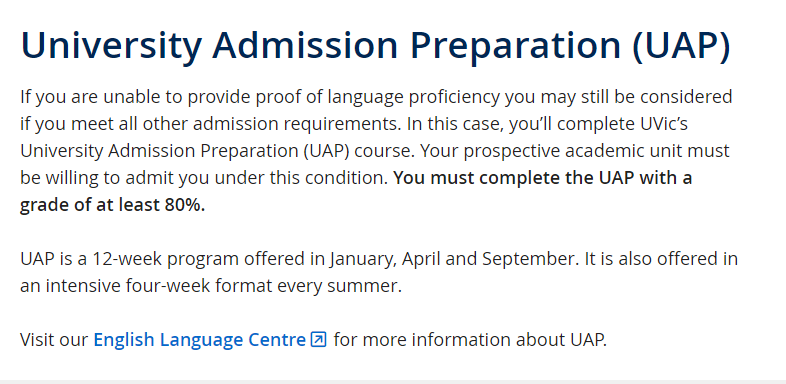Viewport: 786px width, 384px height.
Task: Click 'for more information about UAP' text
Action: click(470, 339)
